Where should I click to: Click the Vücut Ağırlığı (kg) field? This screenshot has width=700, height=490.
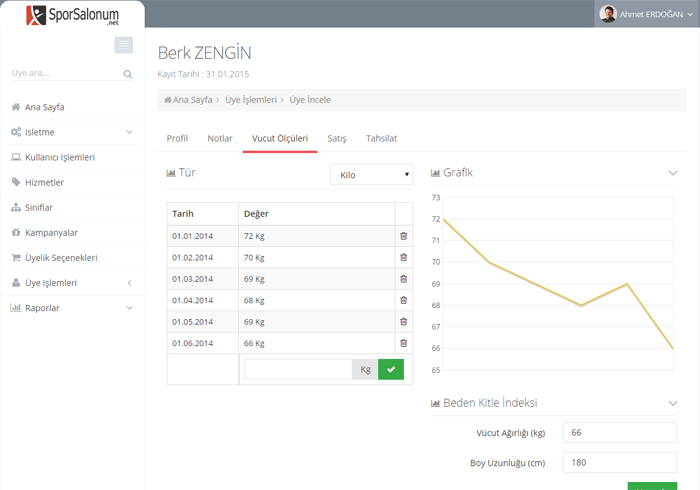coord(620,432)
